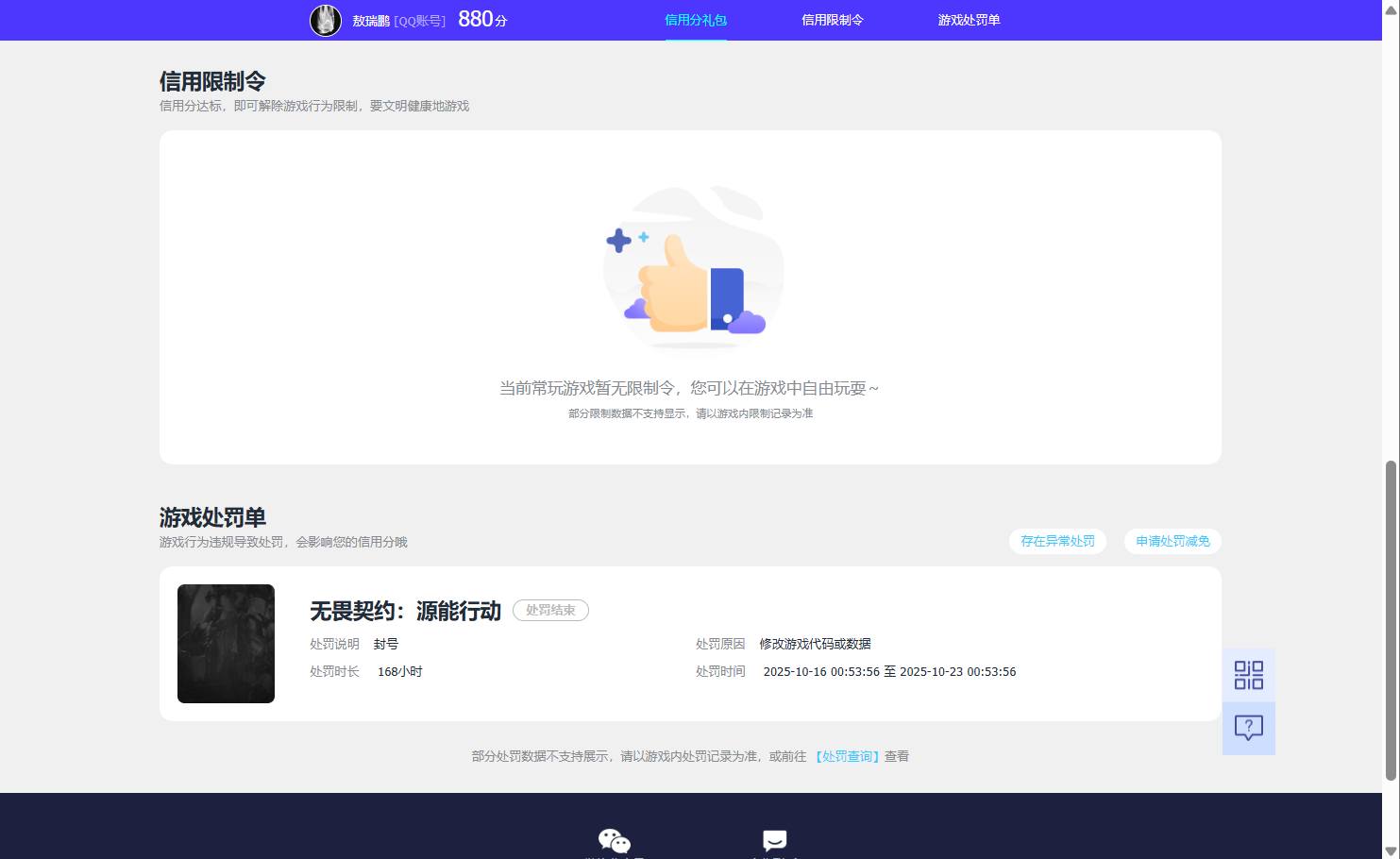This screenshot has height=859, width=1400.
Task: Click the 封号 penalty description
Action: click(x=386, y=644)
